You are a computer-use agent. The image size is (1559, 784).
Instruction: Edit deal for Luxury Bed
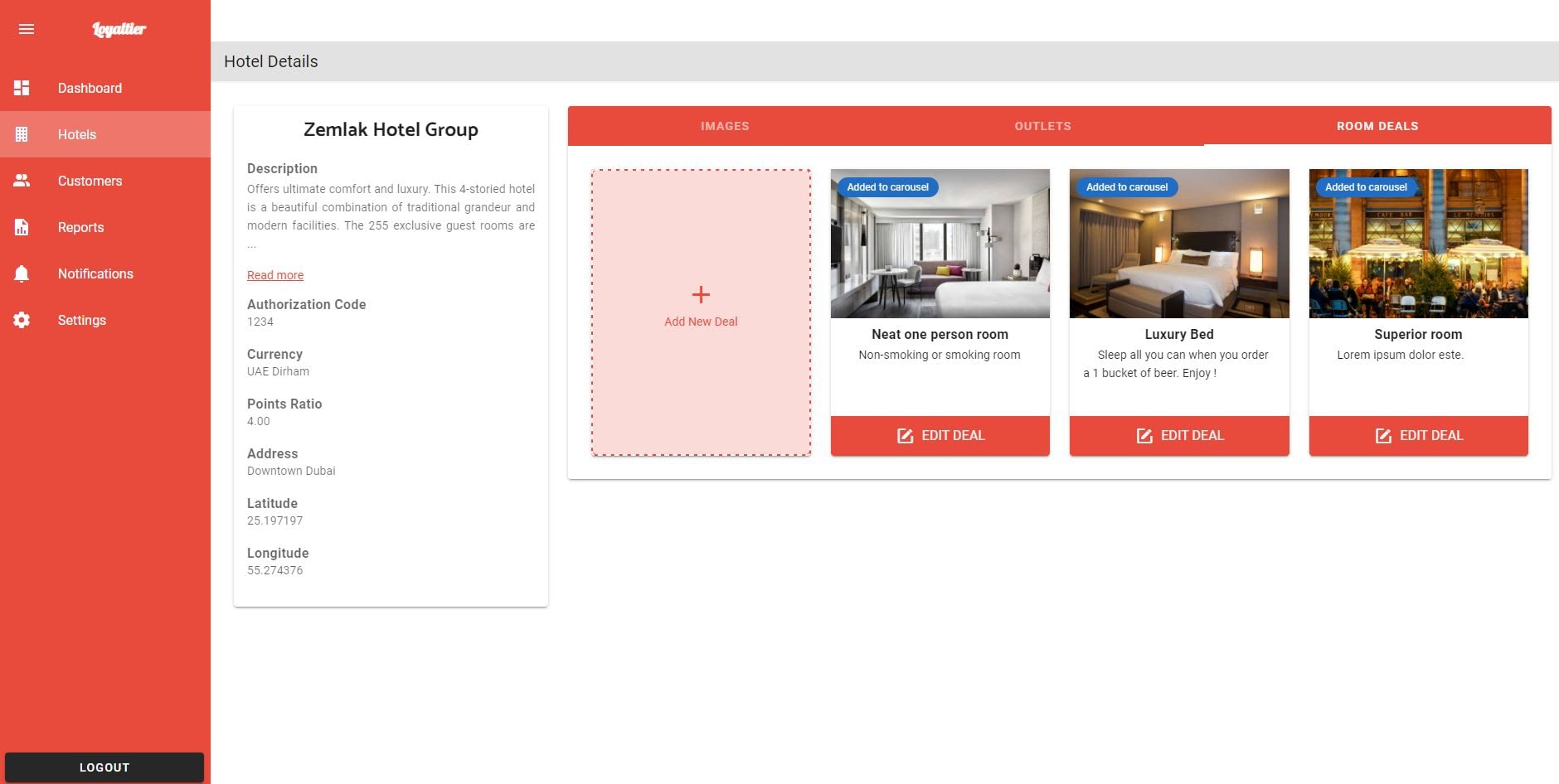[x=1179, y=436]
